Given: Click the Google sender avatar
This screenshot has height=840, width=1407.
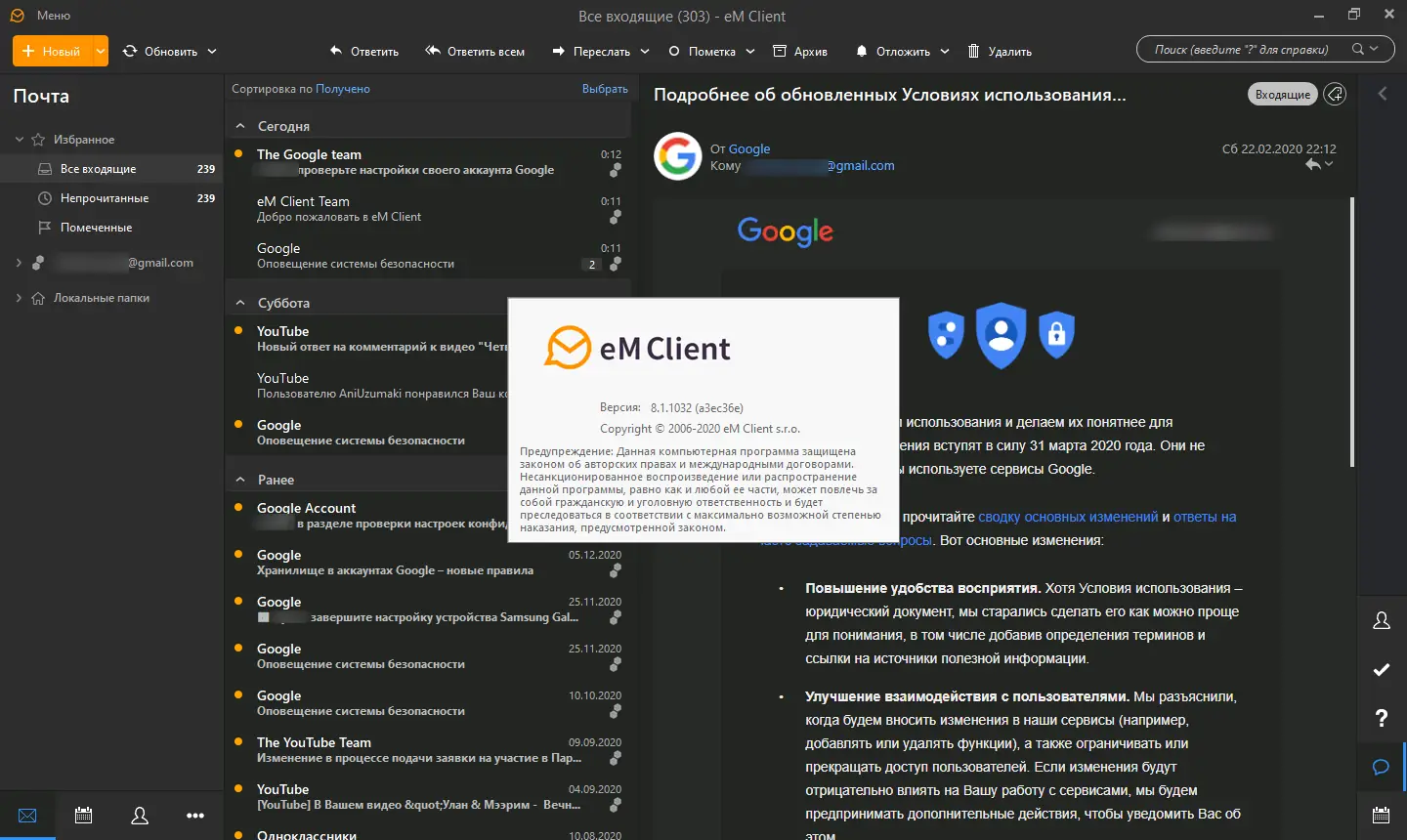Looking at the screenshot, I should tap(678, 156).
